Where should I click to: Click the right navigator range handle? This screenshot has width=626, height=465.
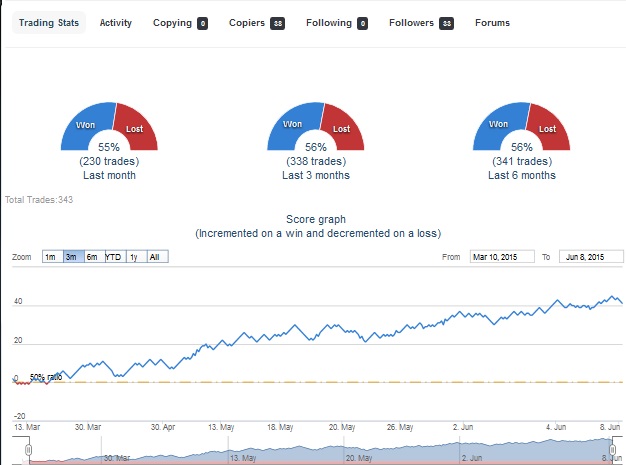click(x=612, y=451)
